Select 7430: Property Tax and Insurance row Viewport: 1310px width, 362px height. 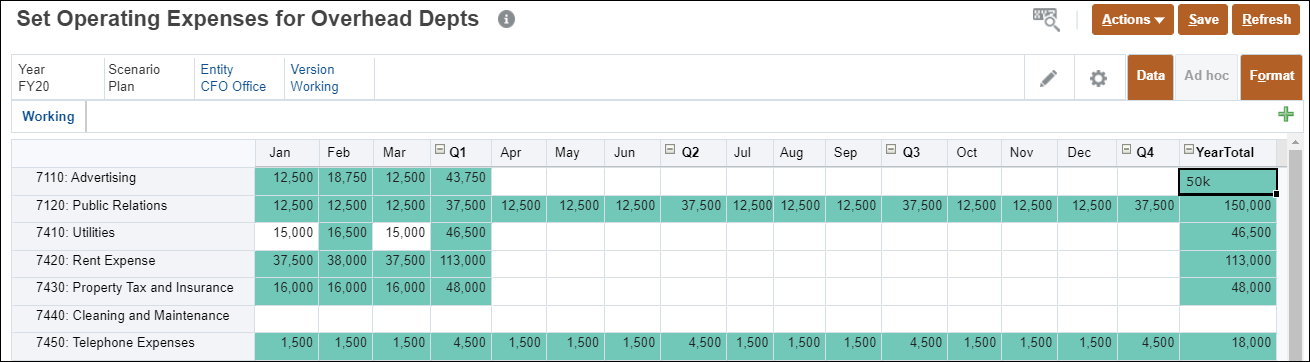point(133,290)
